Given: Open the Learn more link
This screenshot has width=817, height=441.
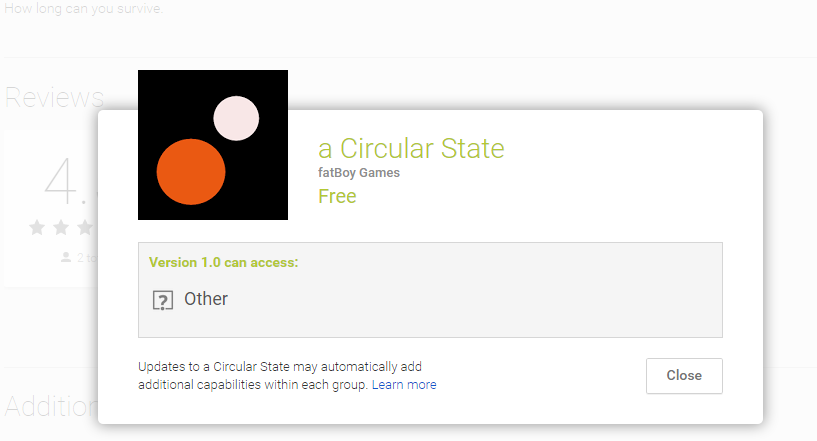Looking at the screenshot, I should click(x=404, y=384).
